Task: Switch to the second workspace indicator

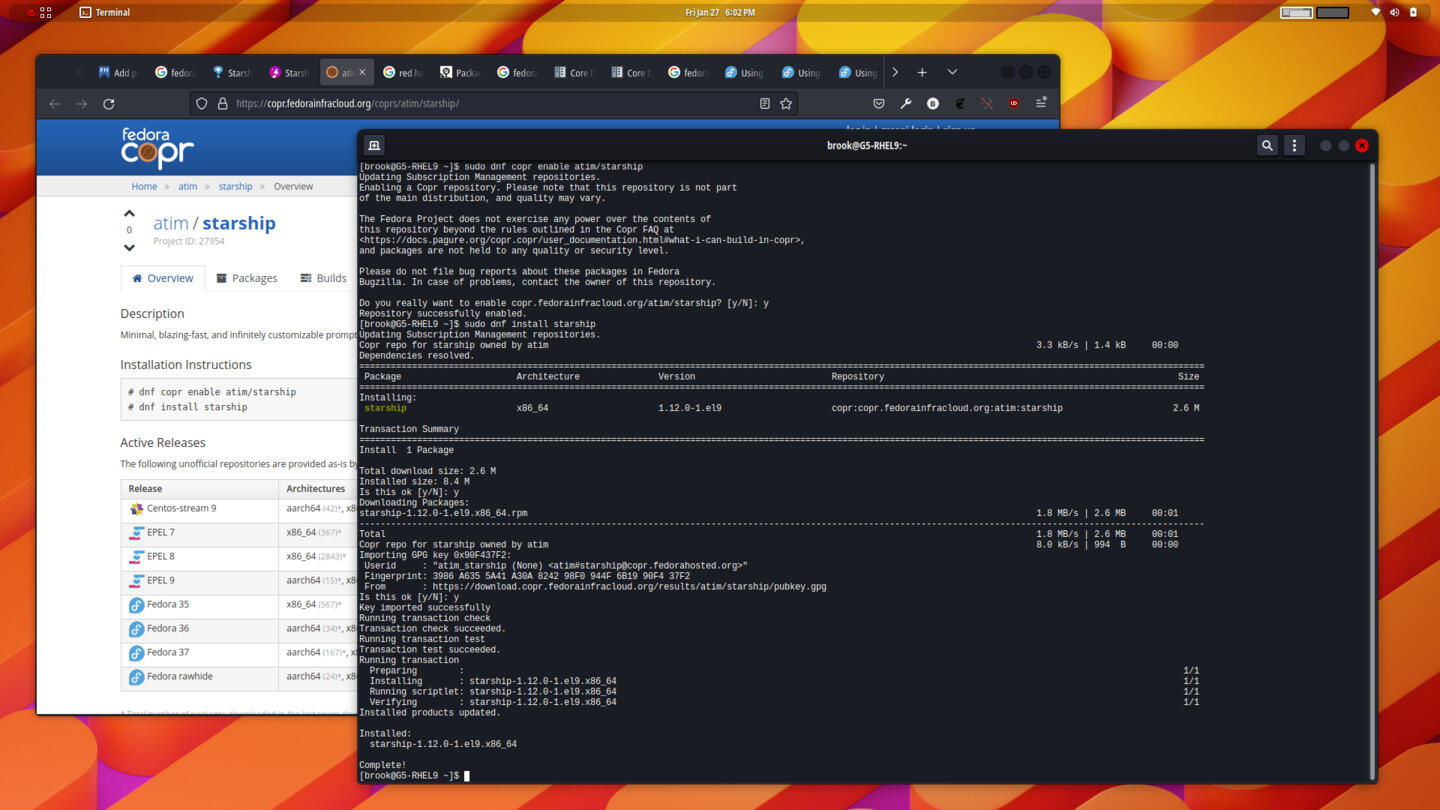Action: [x=1333, y=12]
